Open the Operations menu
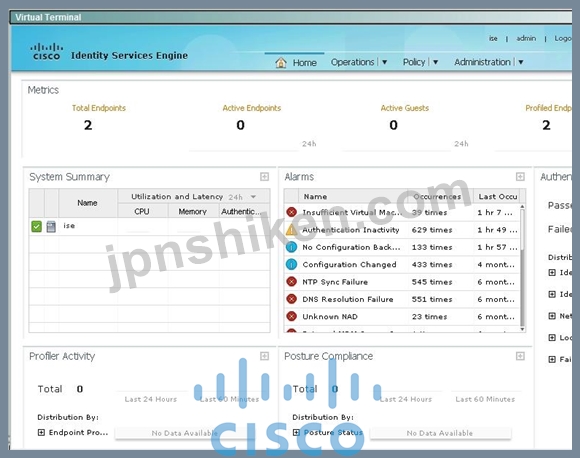 (353, 62)
